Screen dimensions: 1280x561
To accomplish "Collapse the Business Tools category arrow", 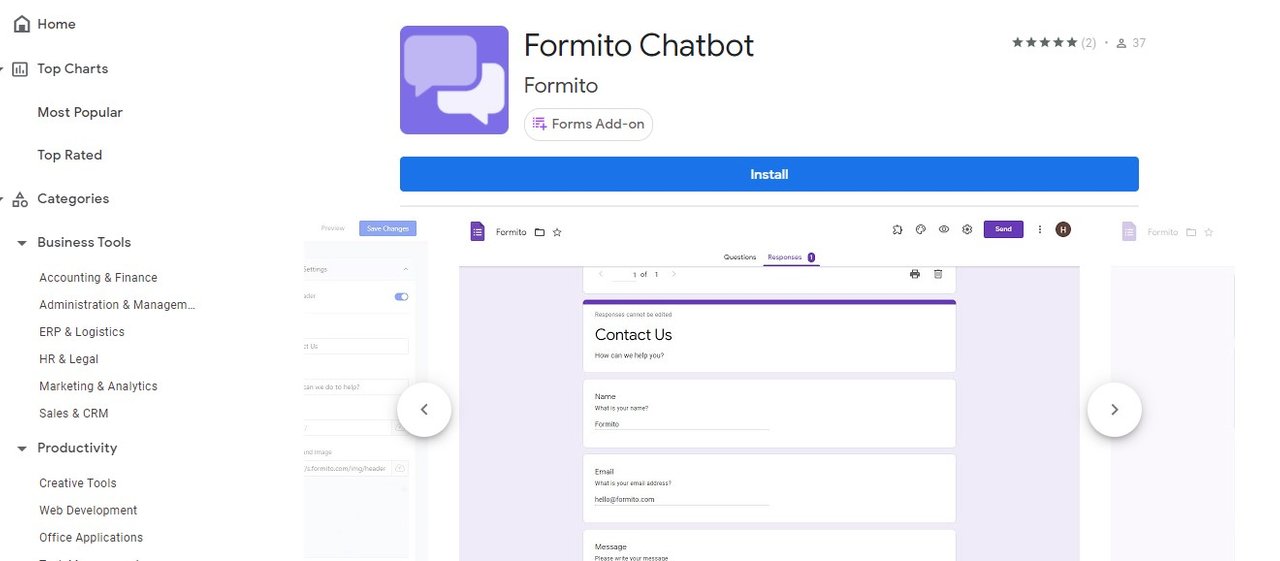I will pos(22,243).
